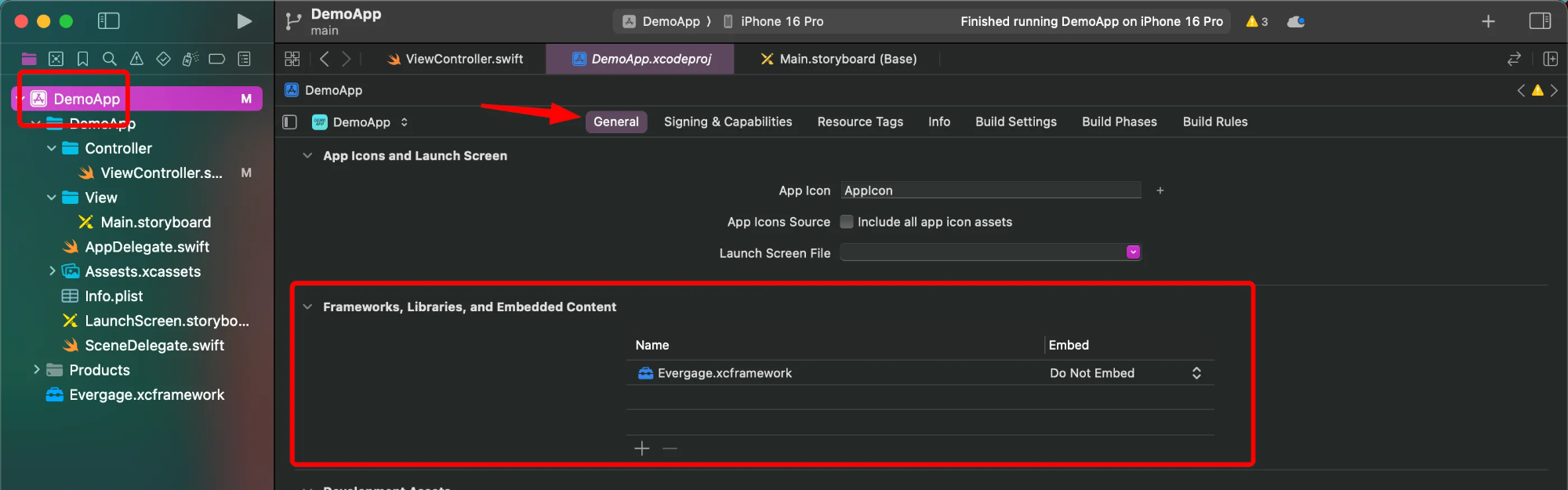The width and height of the screenshot is (1568, 490).
Task: Switch to the General tab
Action: 616,122
